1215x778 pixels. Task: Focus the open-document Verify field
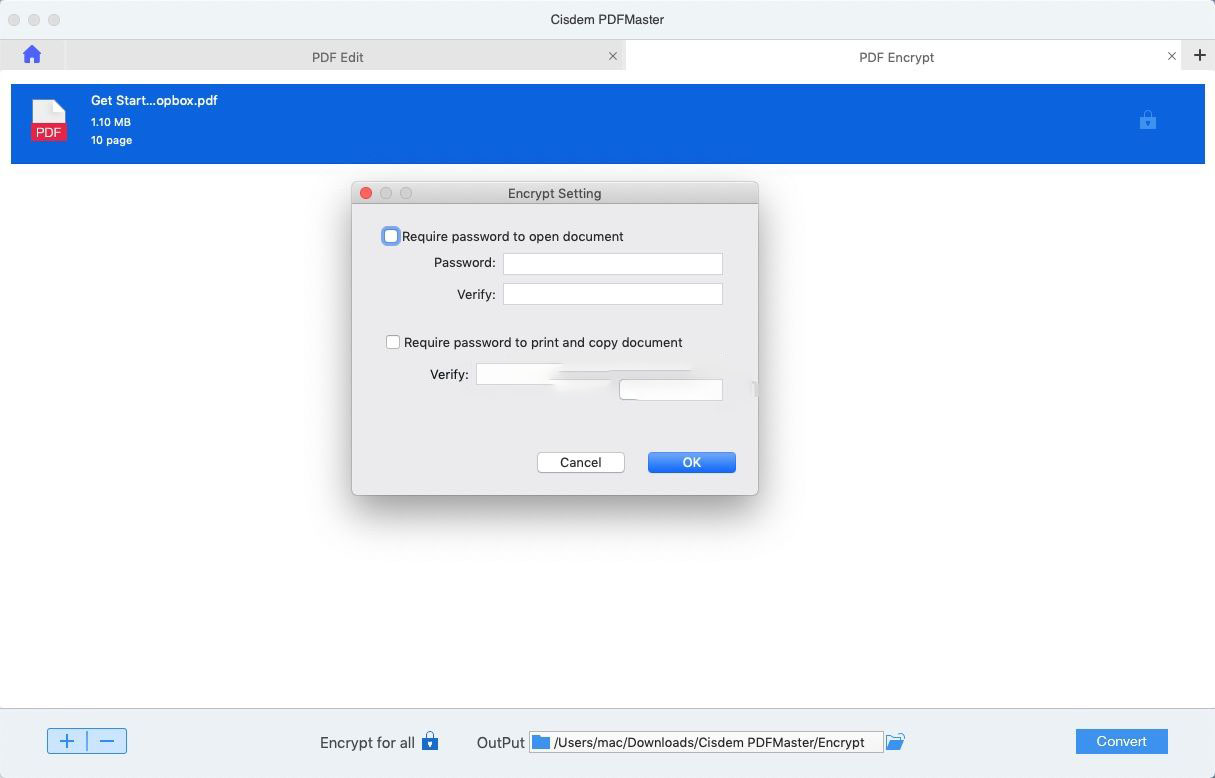tap(612, 294)
